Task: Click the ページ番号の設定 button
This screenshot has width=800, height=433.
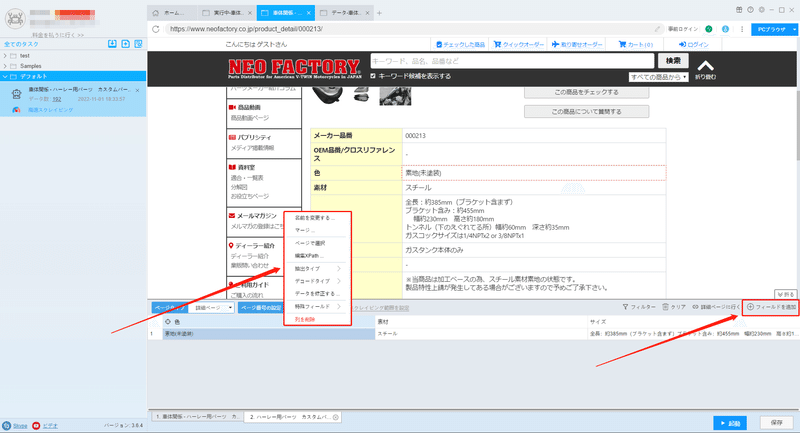Action: [261, 308]
